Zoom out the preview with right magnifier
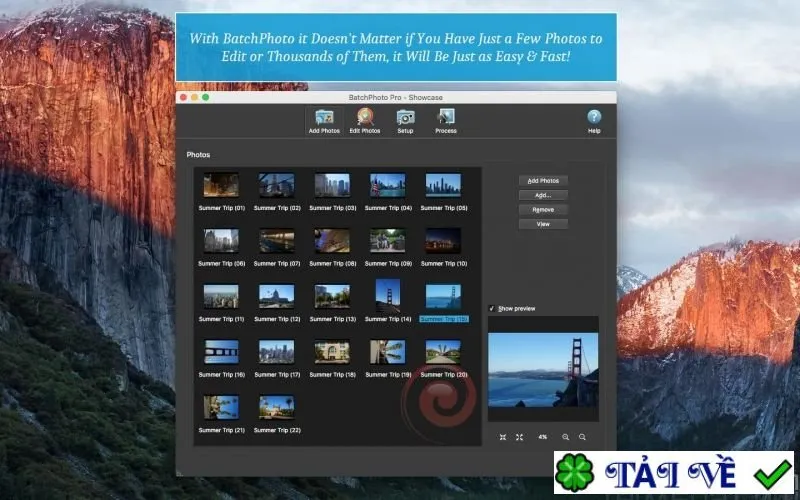 pyautogui.click(x=582, y=437)
